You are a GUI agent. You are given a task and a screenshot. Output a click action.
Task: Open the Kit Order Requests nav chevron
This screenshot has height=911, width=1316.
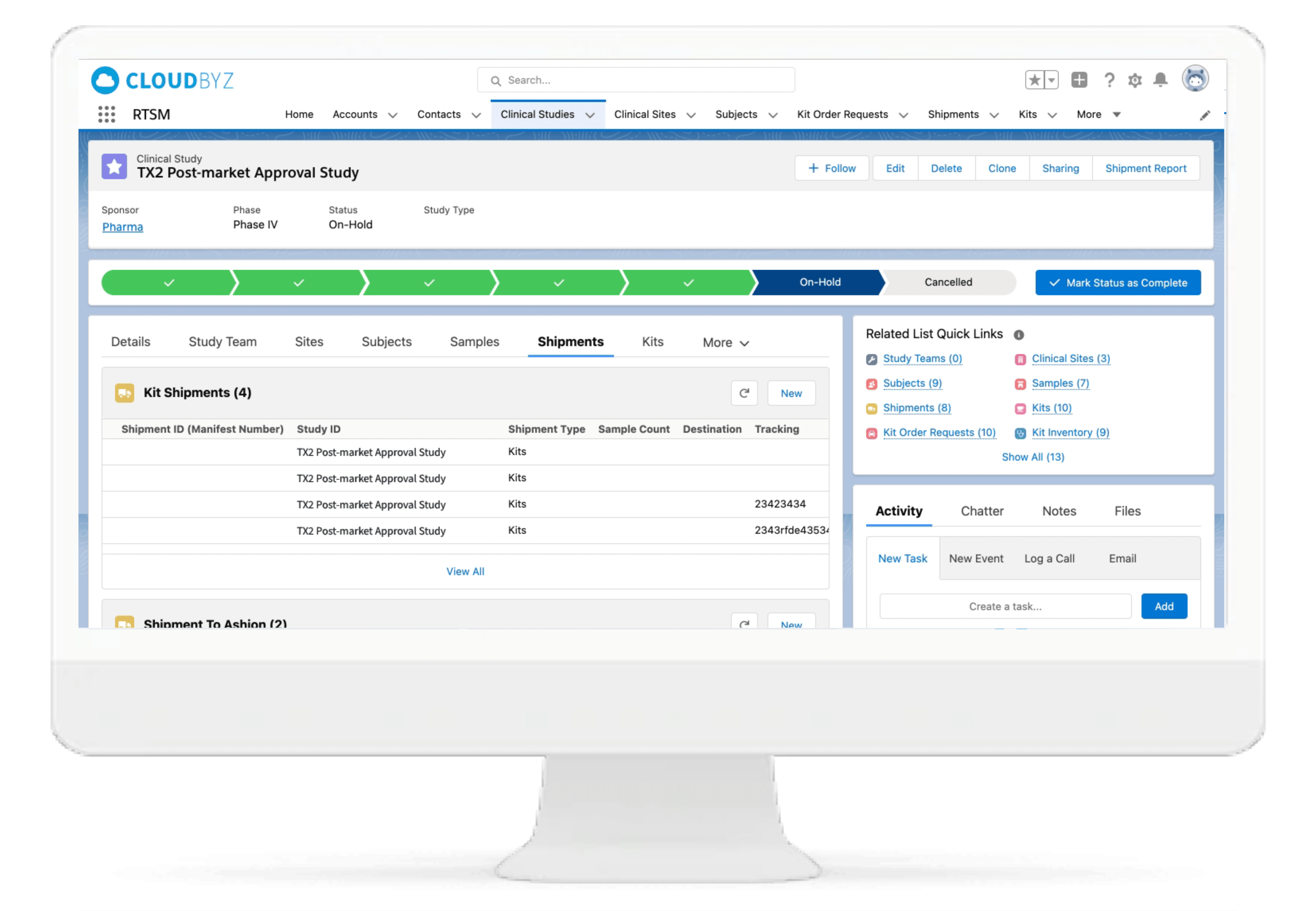point(903,115)
